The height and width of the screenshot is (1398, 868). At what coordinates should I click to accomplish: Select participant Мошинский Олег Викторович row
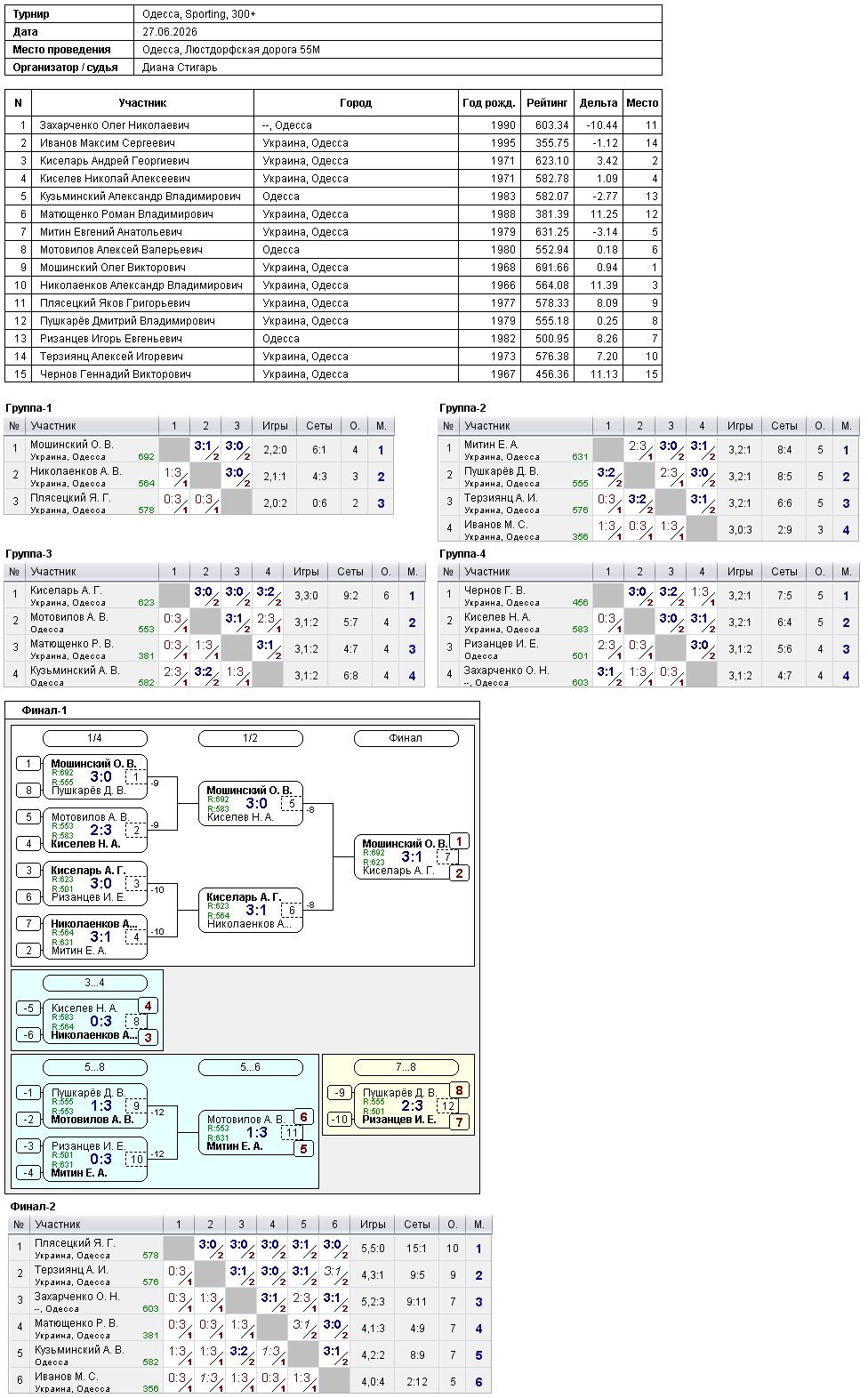[x=334, y=268]
